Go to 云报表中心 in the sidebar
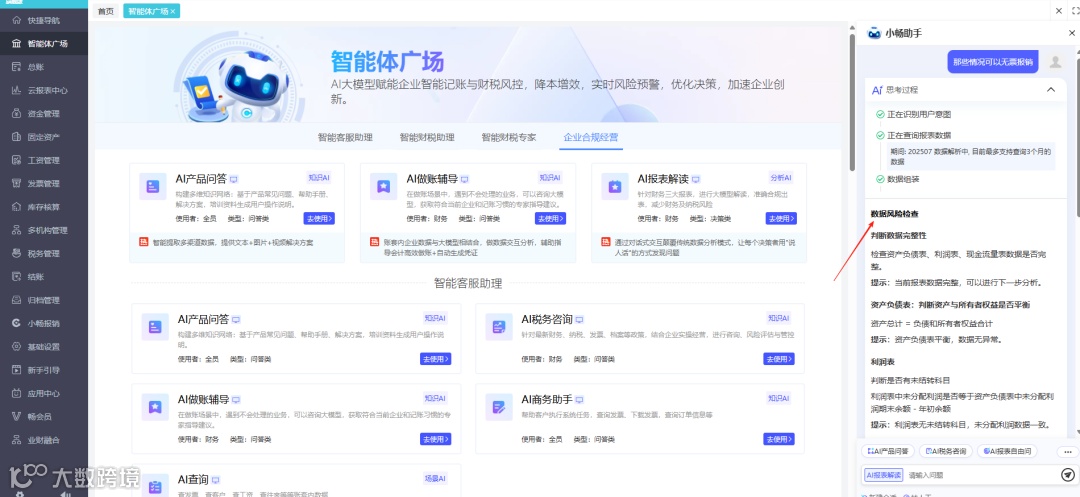Image resolution: width=1080 pixels, height=497 pixels. [x=43, y=90]
